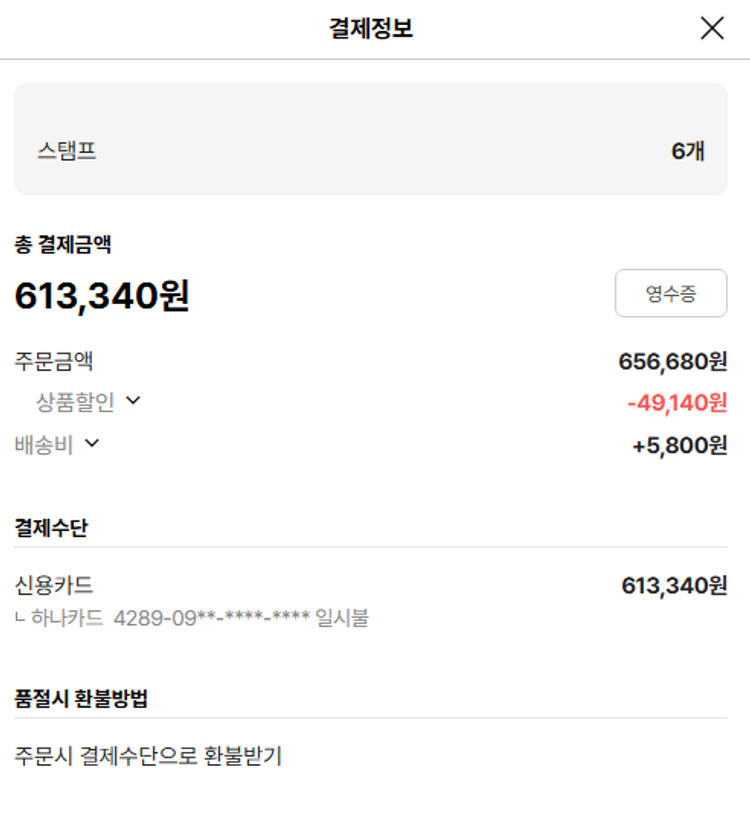Viewport: 750px width, 825px height.
Task: Click the 주문시 결제수단으로 환불받기 text
Action: tap(148, 756)
